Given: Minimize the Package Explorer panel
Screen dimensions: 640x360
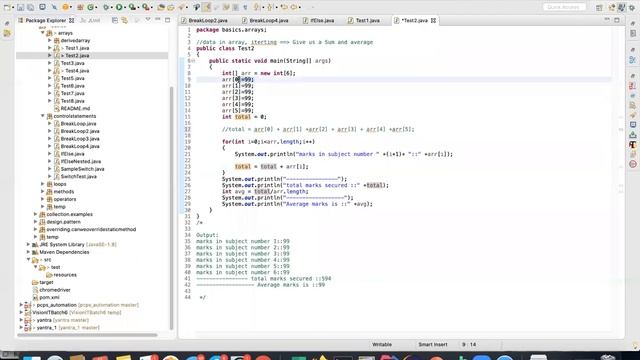Looking at the screenshot, I should 158,20.
